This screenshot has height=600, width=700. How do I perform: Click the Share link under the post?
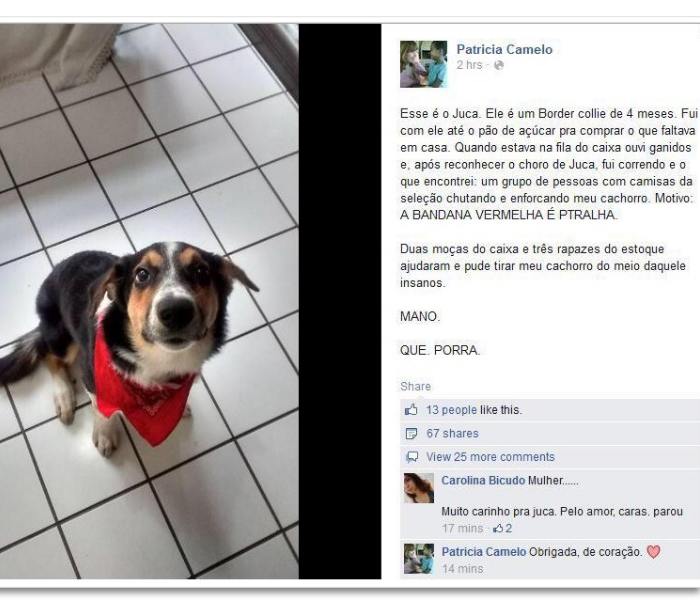(x=415, y=386)
